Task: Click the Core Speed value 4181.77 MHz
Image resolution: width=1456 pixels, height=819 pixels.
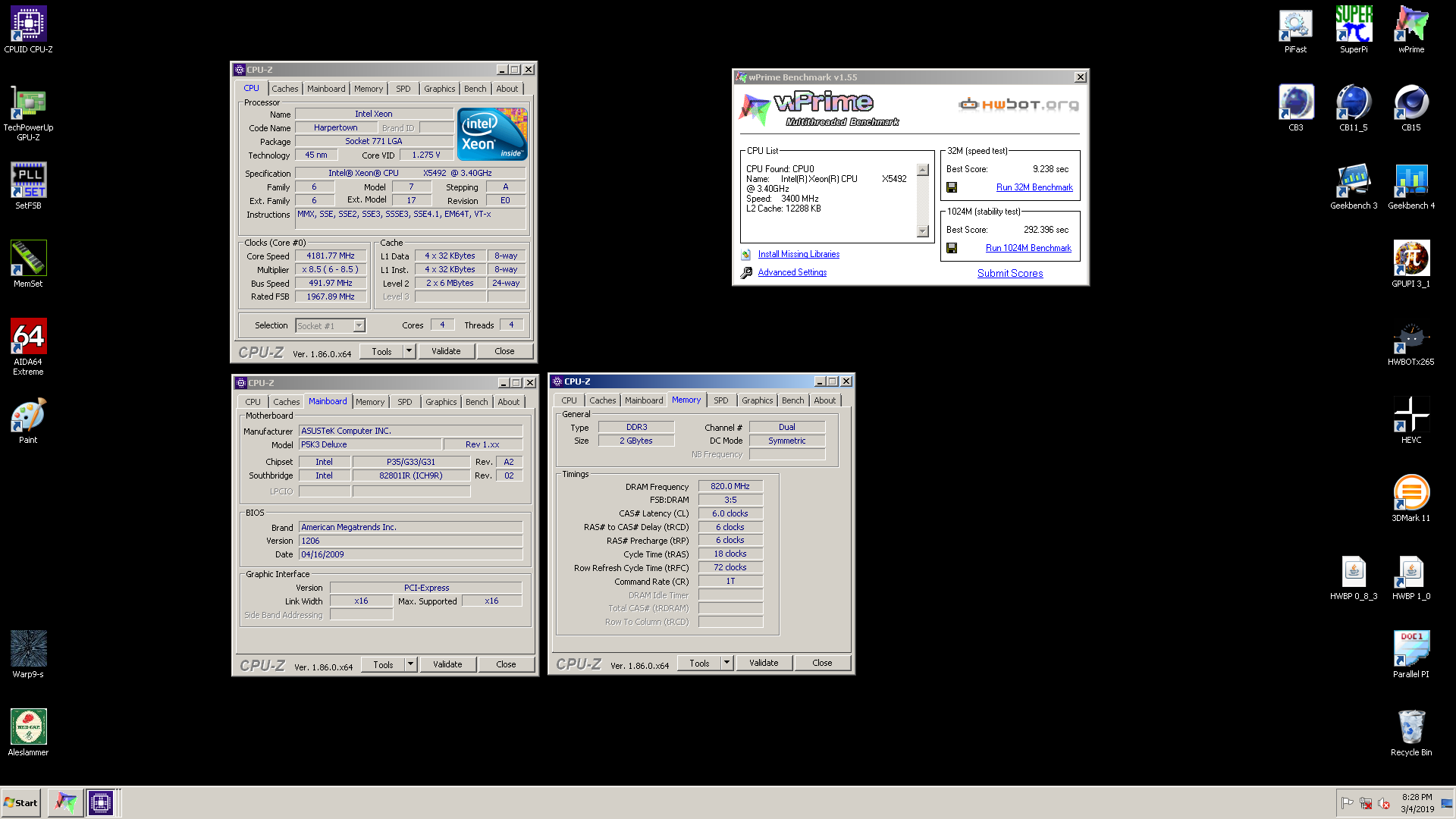Action: pos(331,256)
